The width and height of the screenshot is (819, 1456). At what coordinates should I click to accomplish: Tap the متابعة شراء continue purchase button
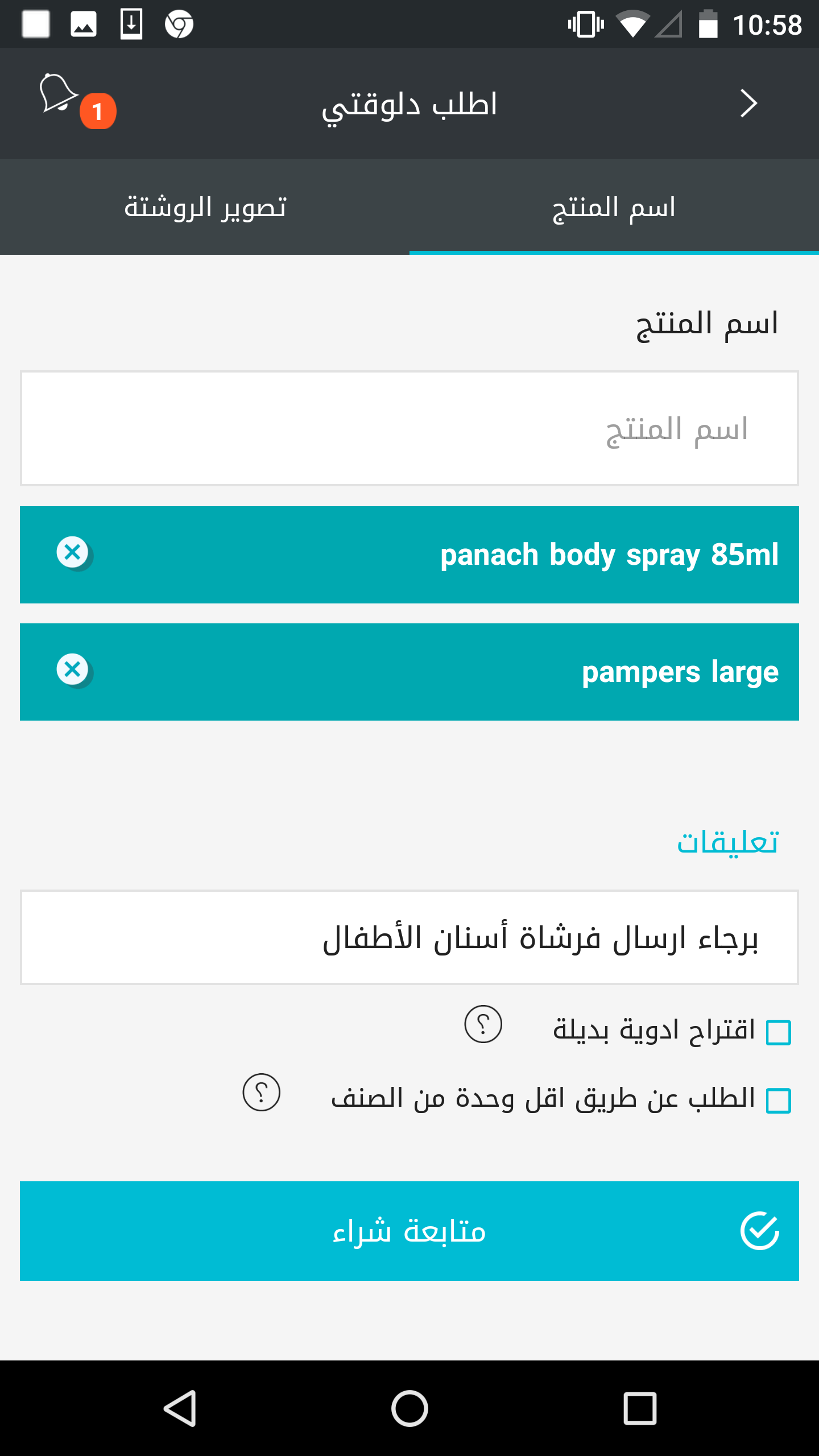click(409, 1231)
